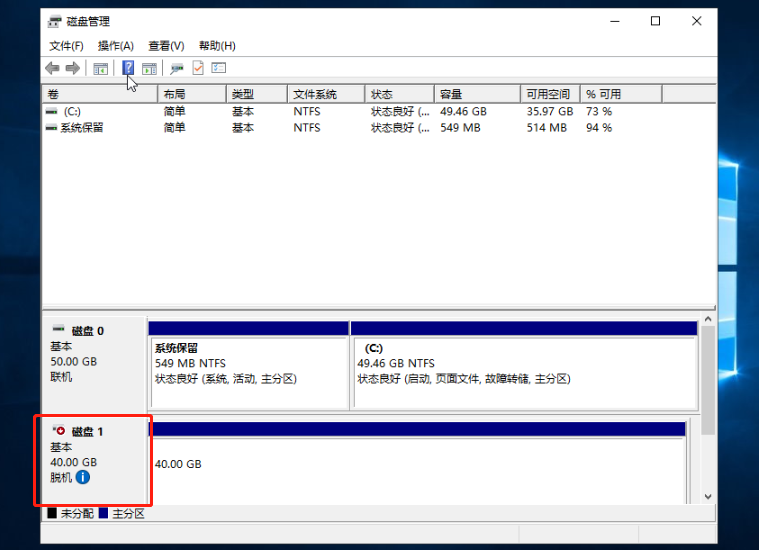759x550 pixels.
Task: Click the offline disk info icon
Action: click(x=83, y=477)
